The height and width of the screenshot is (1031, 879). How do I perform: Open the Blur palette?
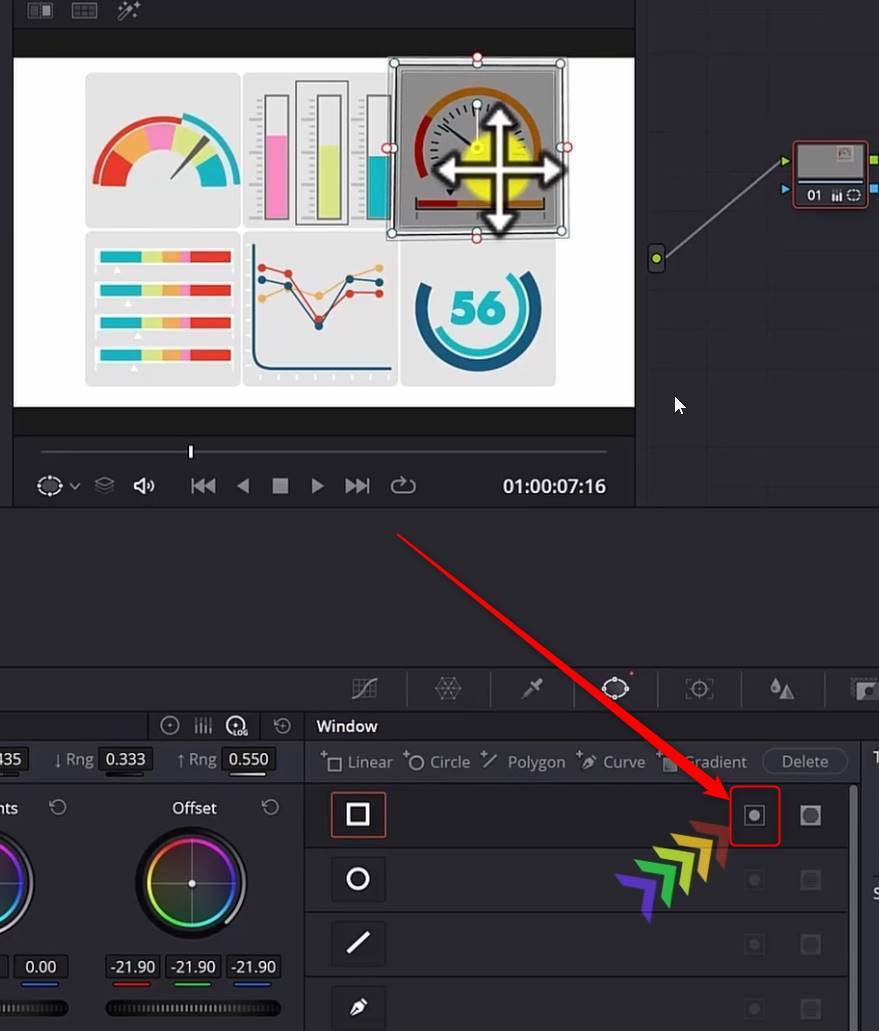tap(784, 688)
